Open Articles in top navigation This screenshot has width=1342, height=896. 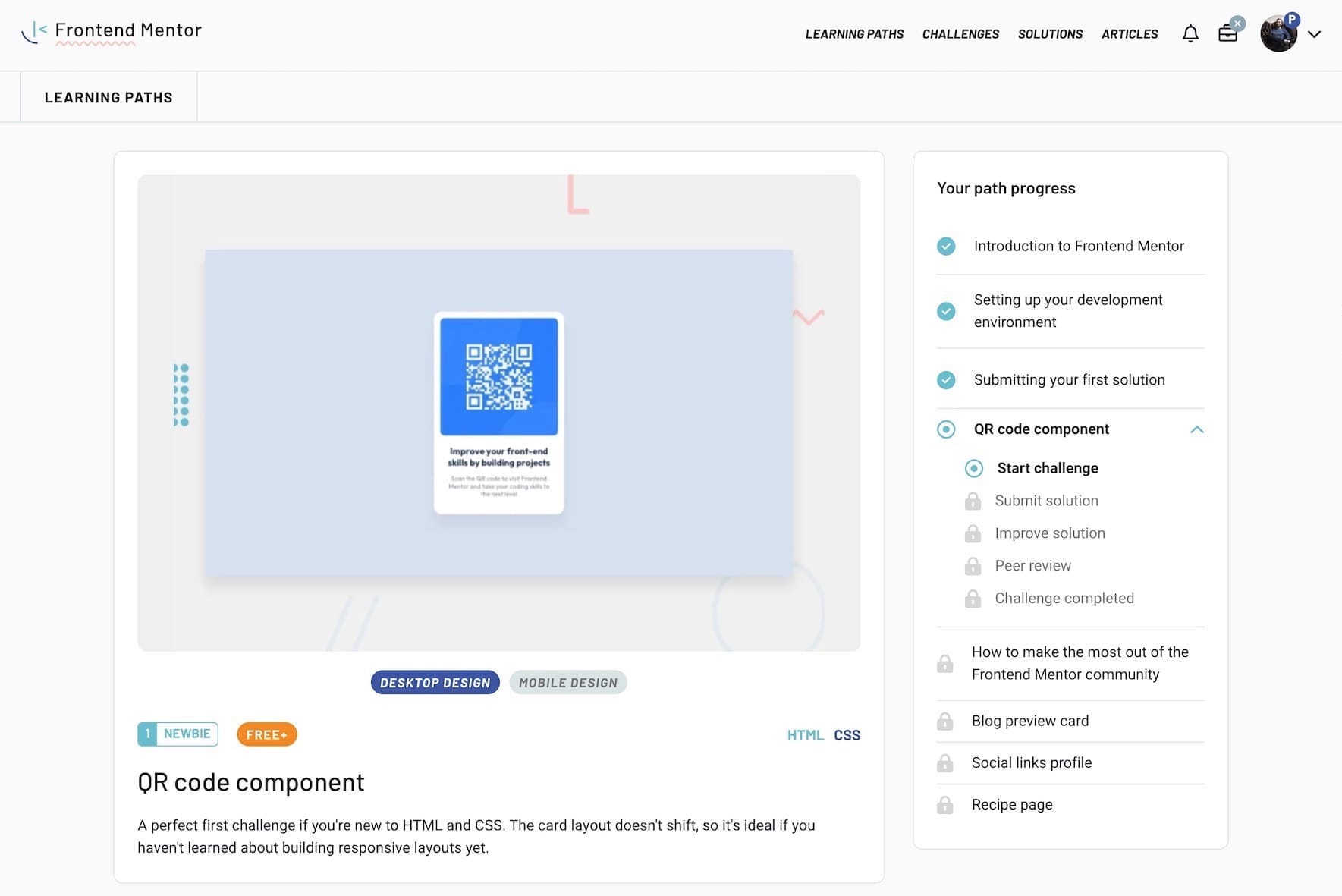pyautogui.click(x=1130, y=34)
